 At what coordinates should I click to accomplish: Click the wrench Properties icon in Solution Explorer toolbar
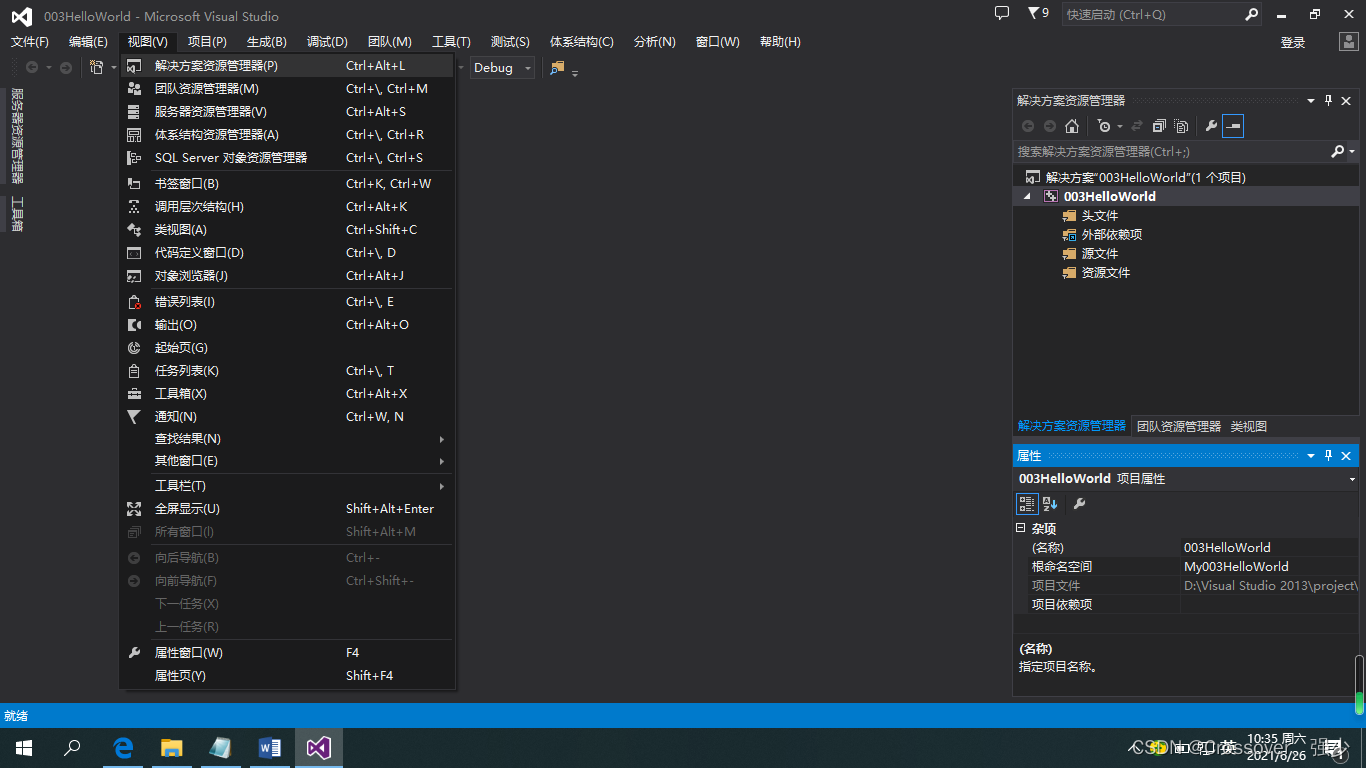(1211, 126)
